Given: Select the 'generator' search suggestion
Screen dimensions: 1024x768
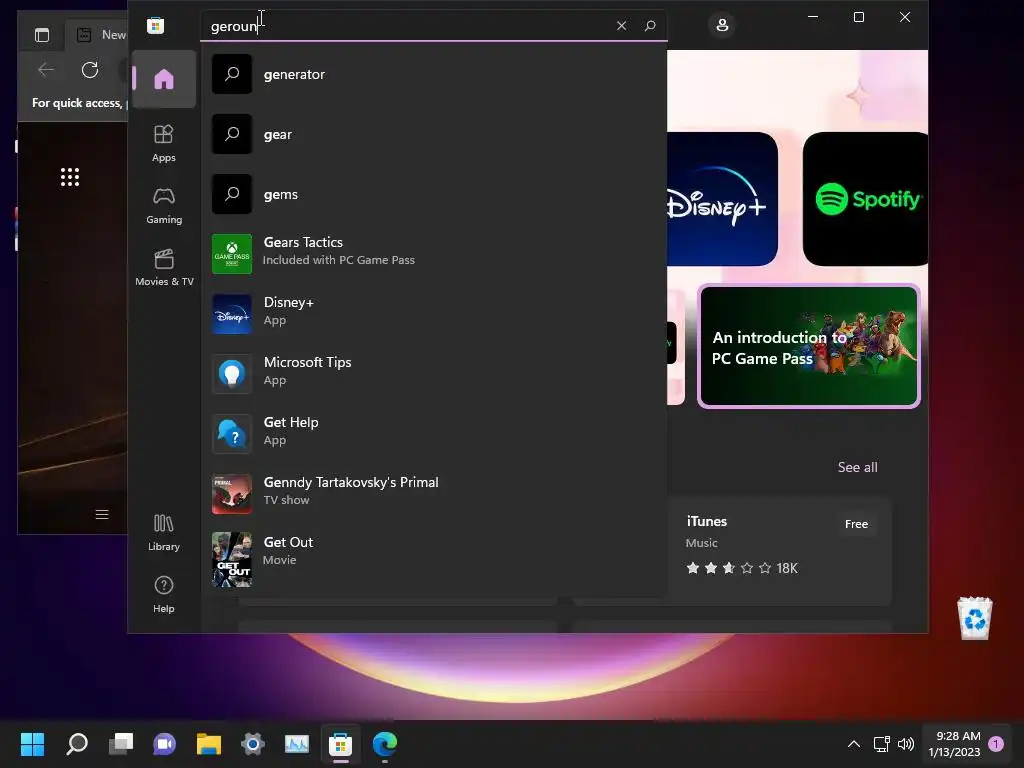Looking at the screenshot, I should tap(434, 74).
